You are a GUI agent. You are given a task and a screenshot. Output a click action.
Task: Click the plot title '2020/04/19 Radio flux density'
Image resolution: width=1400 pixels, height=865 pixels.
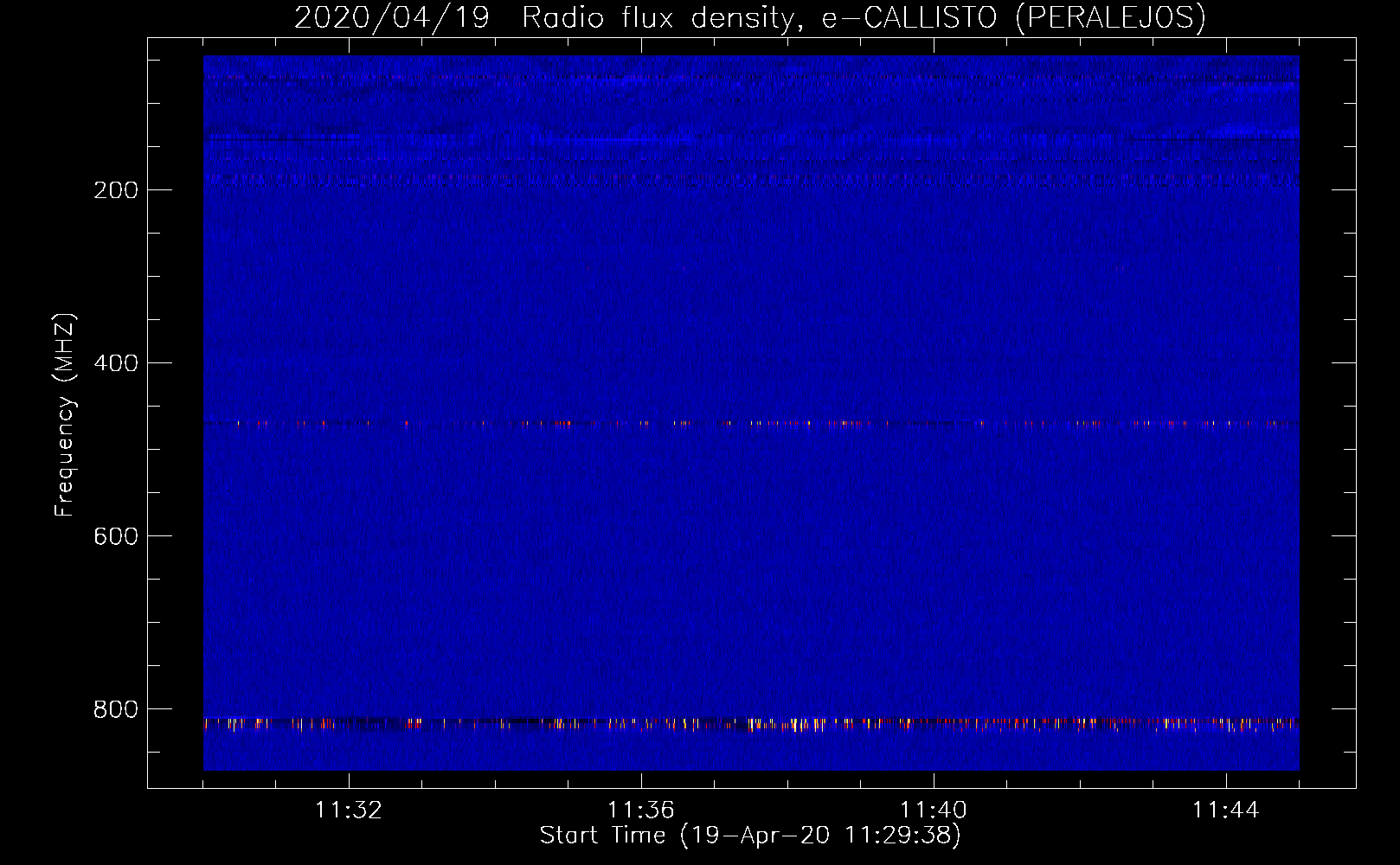750,17
